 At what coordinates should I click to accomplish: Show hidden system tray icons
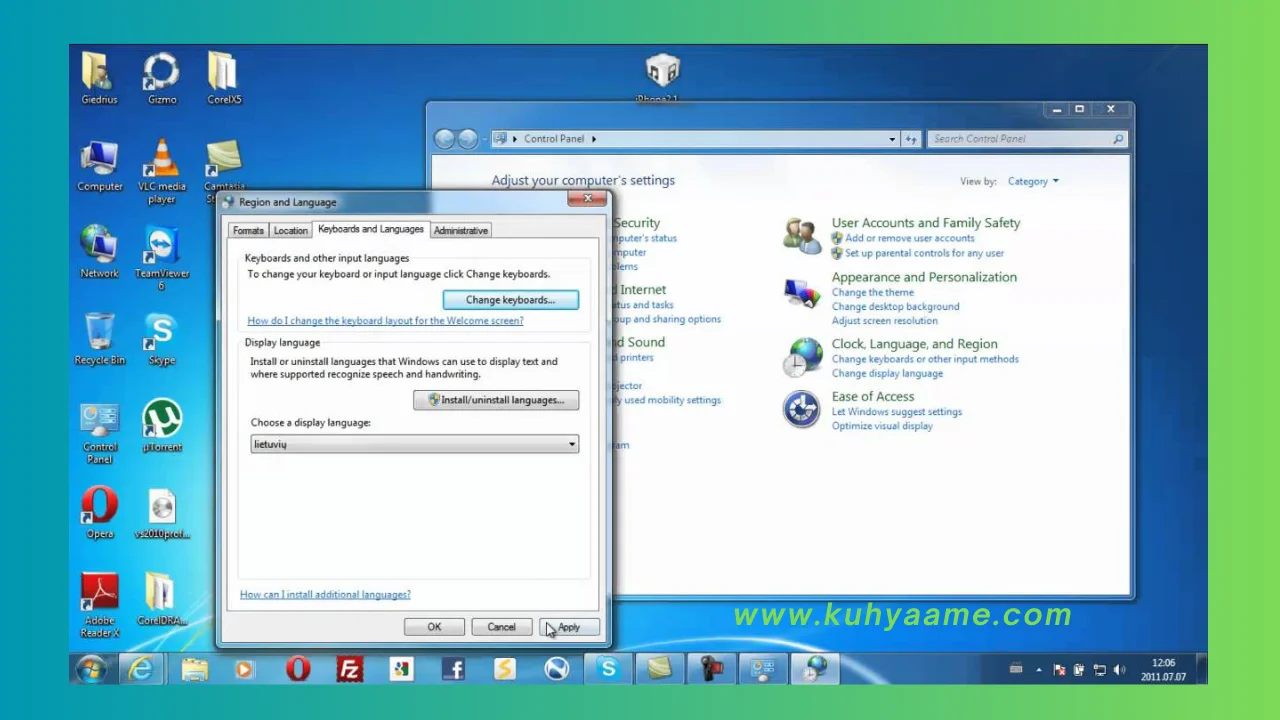(1038, 670)
